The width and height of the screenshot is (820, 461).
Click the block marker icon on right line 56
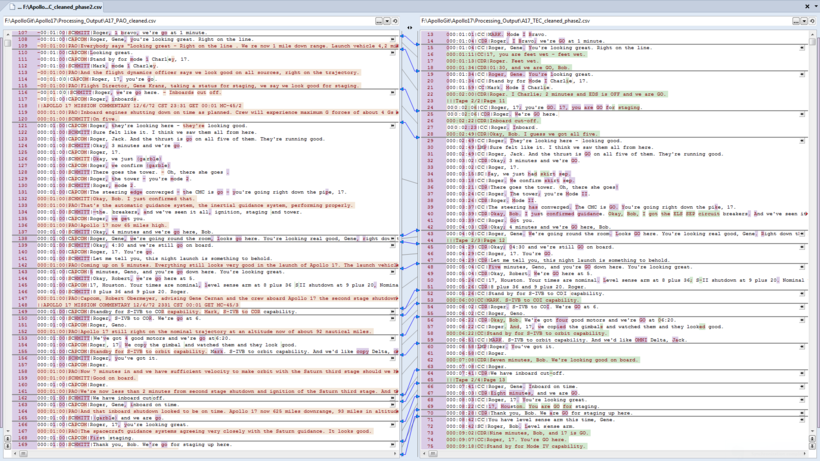click(802, 320)
